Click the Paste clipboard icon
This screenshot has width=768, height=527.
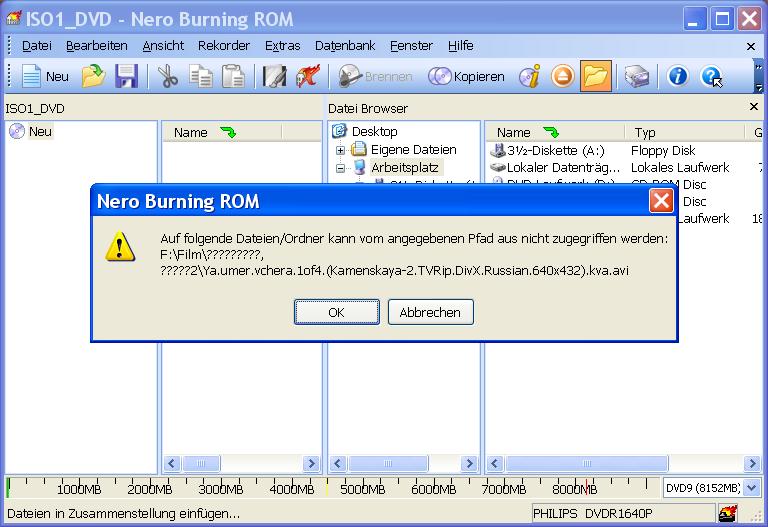[233, 76]
